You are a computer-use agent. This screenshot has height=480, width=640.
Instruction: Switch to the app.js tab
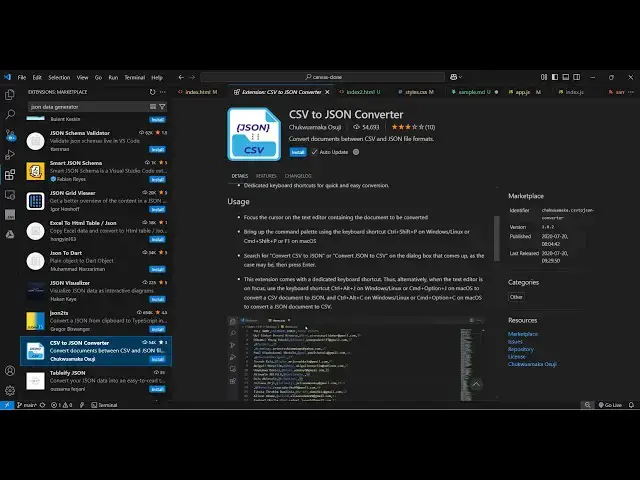(524, 92)
